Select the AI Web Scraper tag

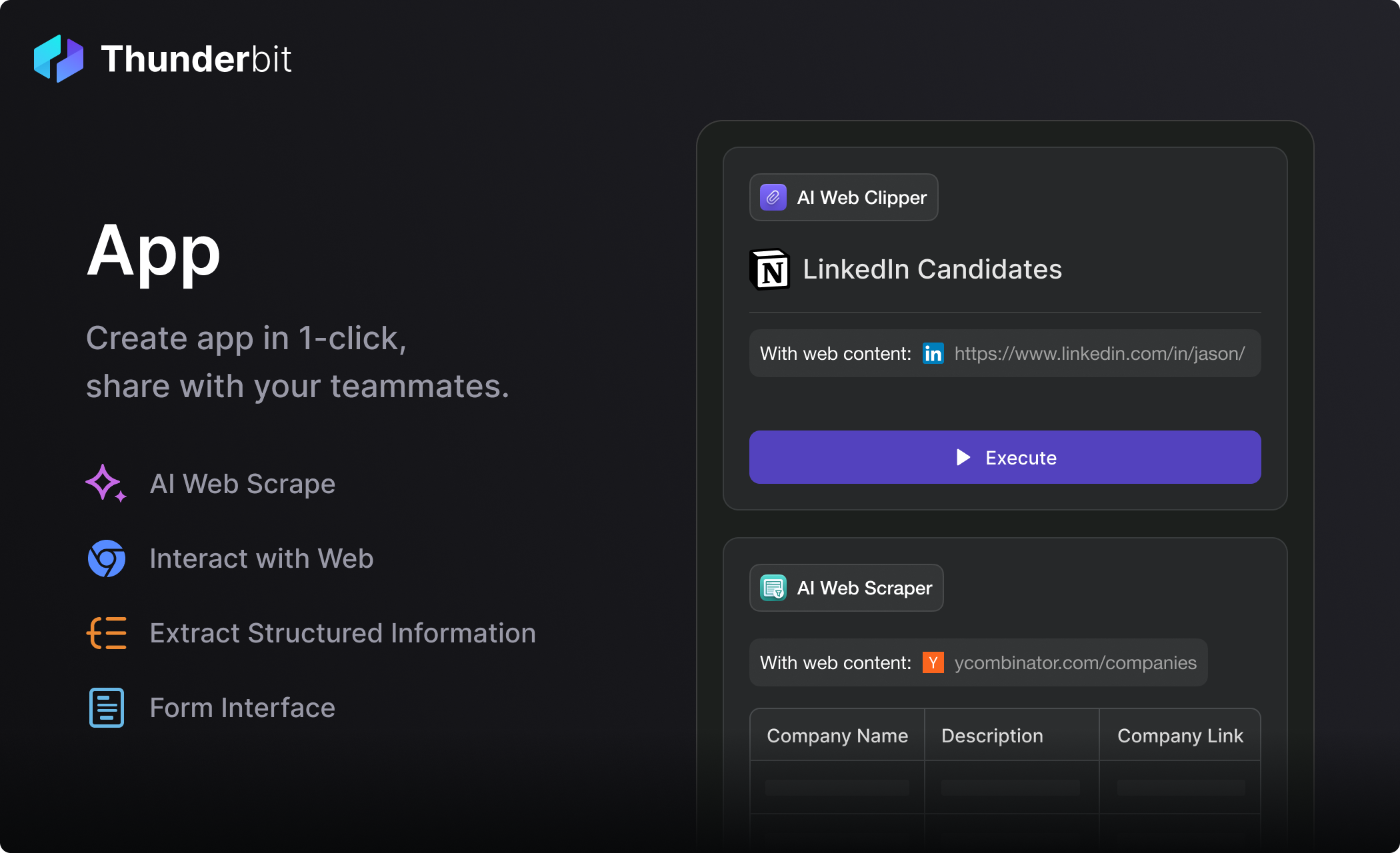[846, 588]
